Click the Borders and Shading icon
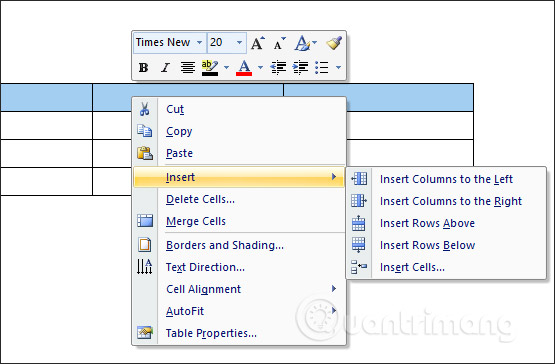The height and width of the screenshot is (364, 555). pos(144,245)
